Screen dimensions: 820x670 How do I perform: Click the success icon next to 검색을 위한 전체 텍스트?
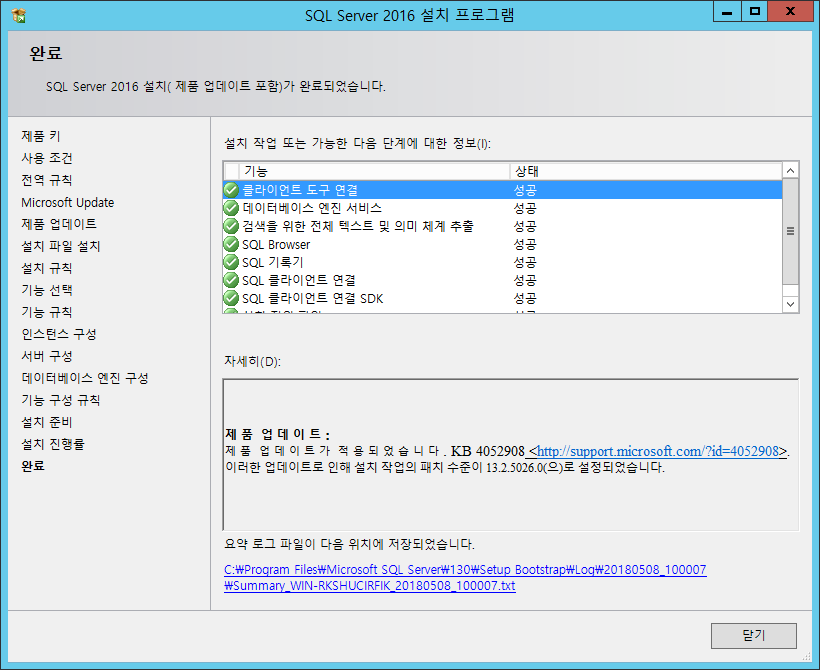[231, 226]
